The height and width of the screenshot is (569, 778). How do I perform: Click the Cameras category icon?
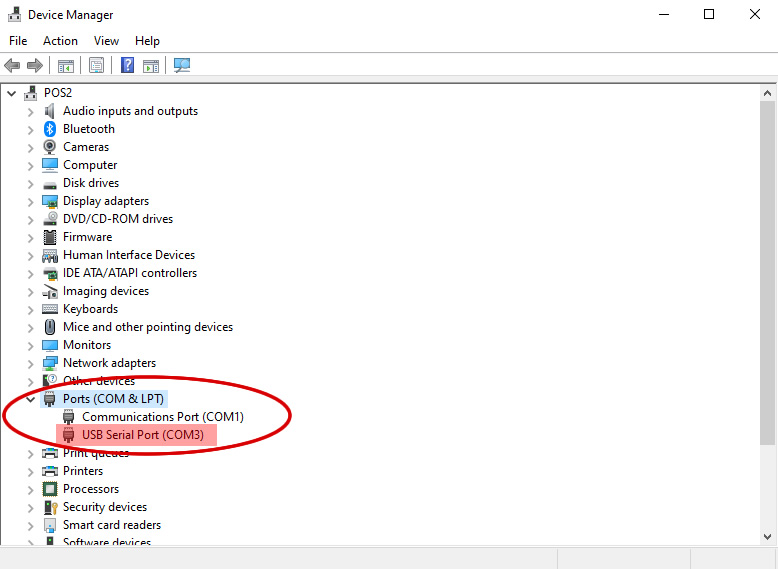coord(50,147)
